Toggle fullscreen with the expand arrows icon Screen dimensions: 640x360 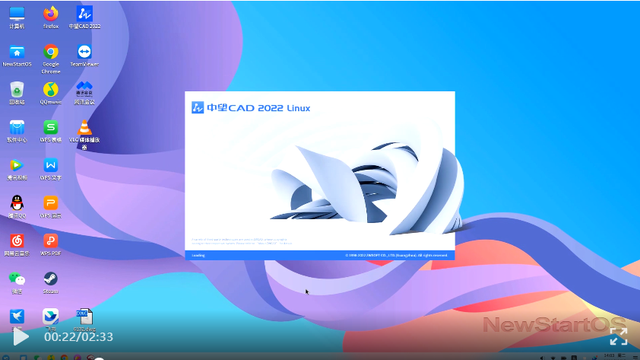click(618, 336)
